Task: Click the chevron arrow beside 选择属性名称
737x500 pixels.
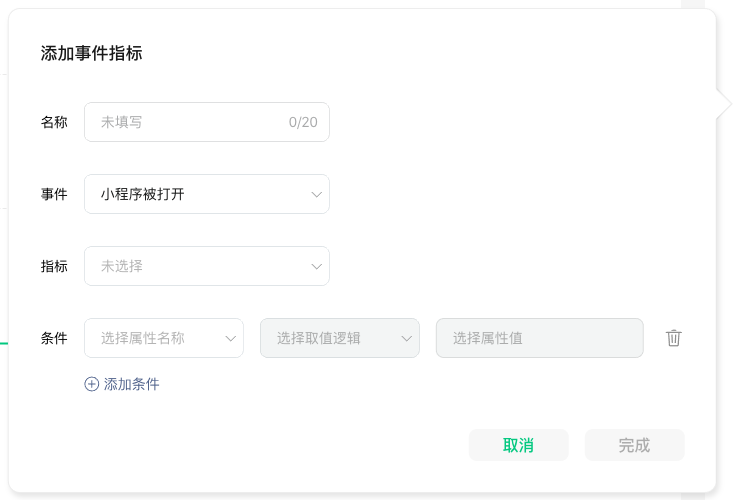Action: [x=230, y=338]
